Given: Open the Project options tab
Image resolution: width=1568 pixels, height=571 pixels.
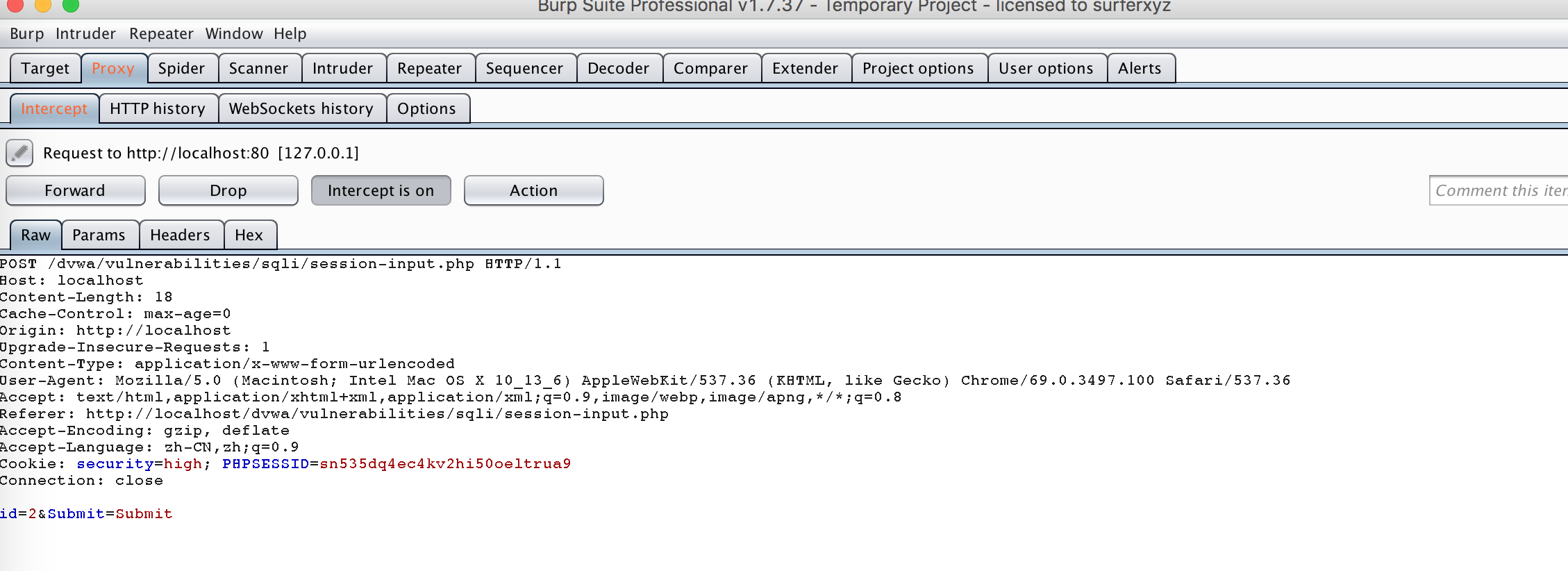Looking at the screenshot, I should click(918, 68).
